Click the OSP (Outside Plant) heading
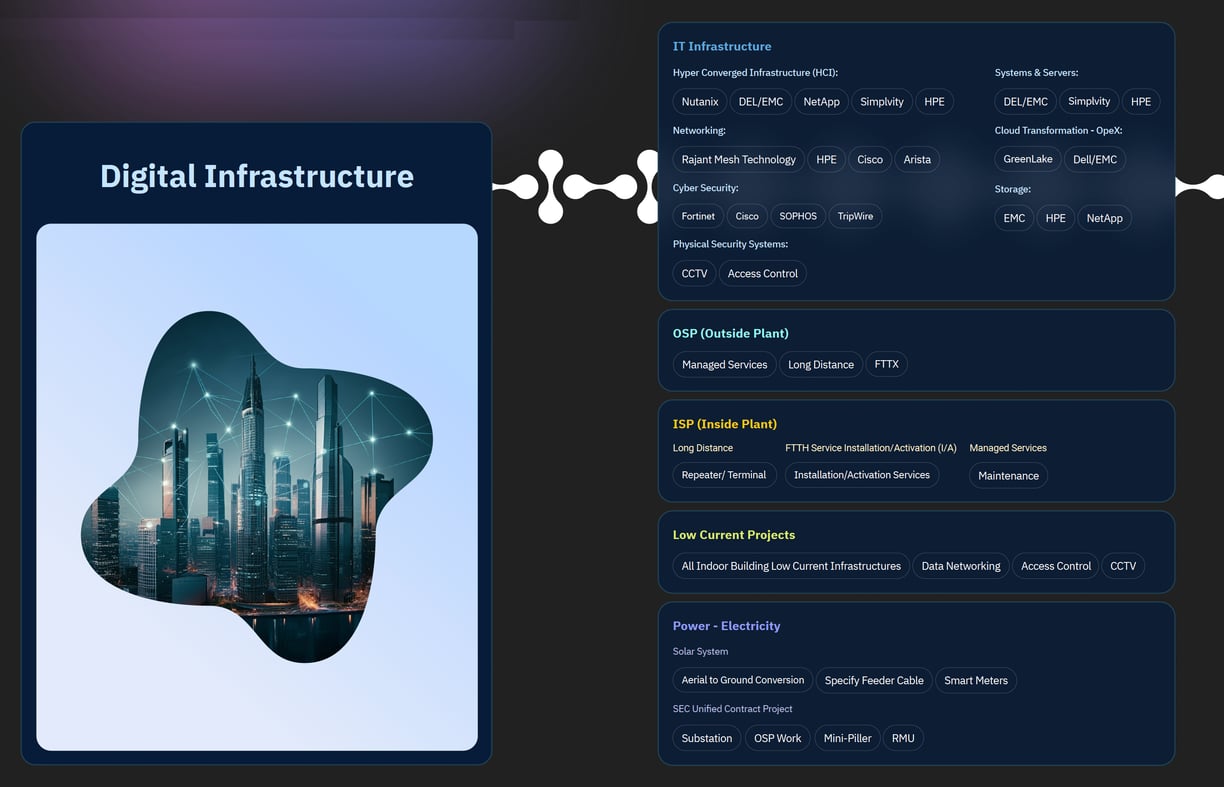 [x=731, y=333]
